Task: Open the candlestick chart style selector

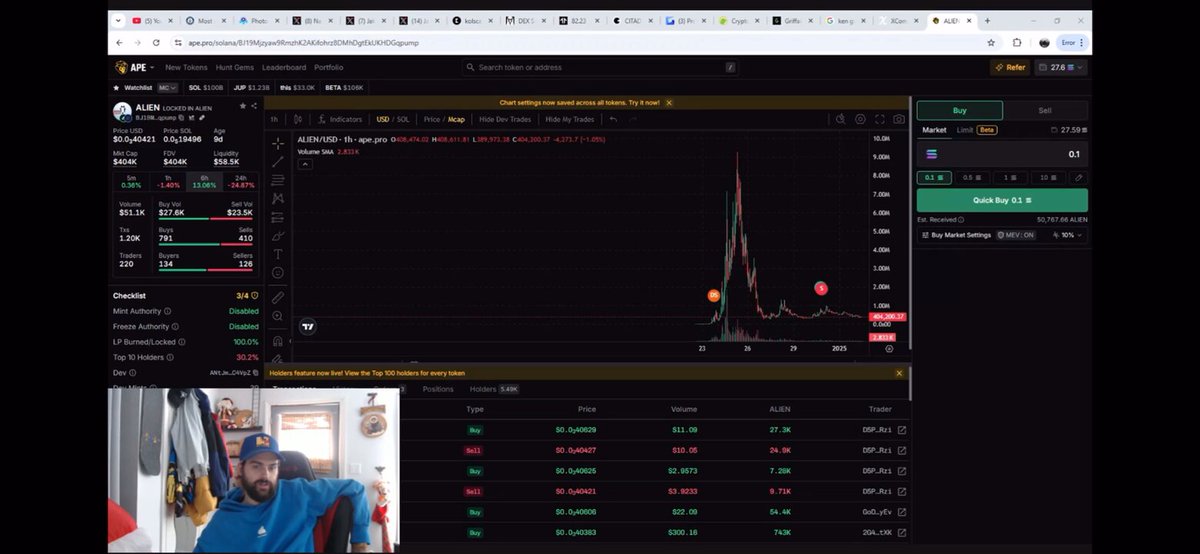Action: 297,119
